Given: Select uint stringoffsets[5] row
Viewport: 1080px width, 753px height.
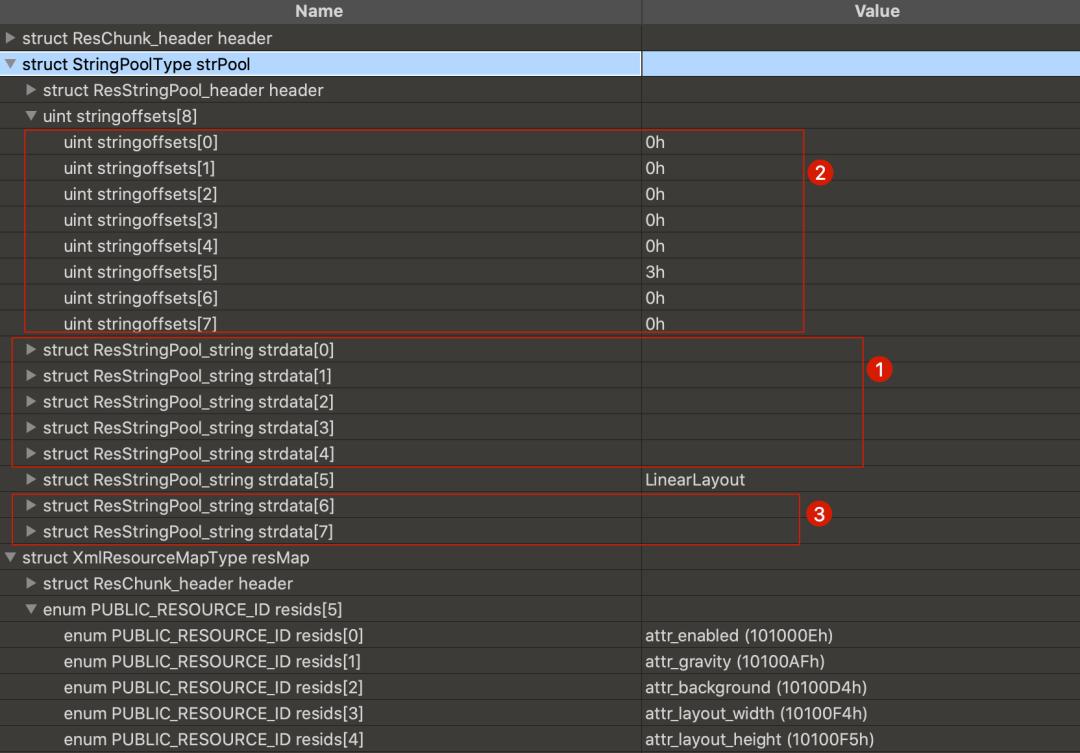Looking at the screenshot, I should tap(140, 272).
